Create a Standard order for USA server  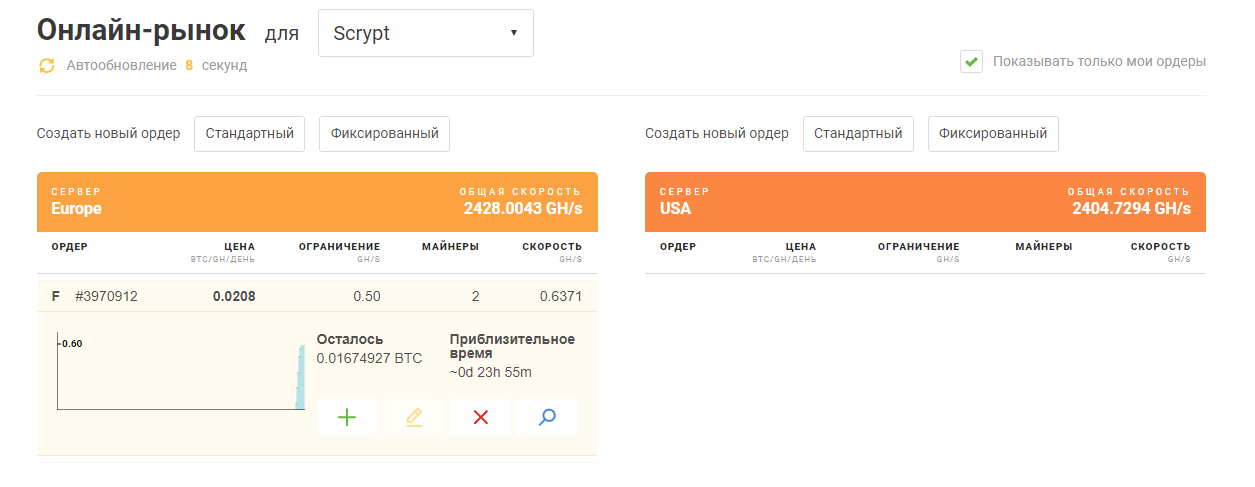point(858,134)
